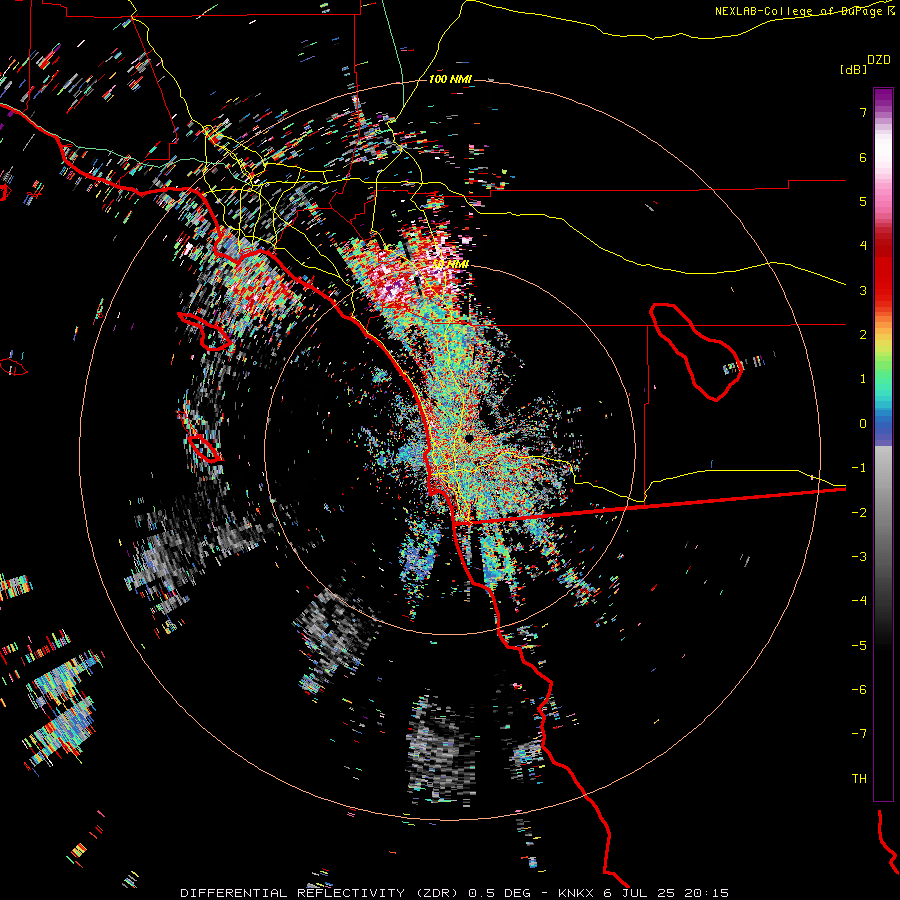
Task: Click the -6 value on the dB scale
Action: coord(859,690)
